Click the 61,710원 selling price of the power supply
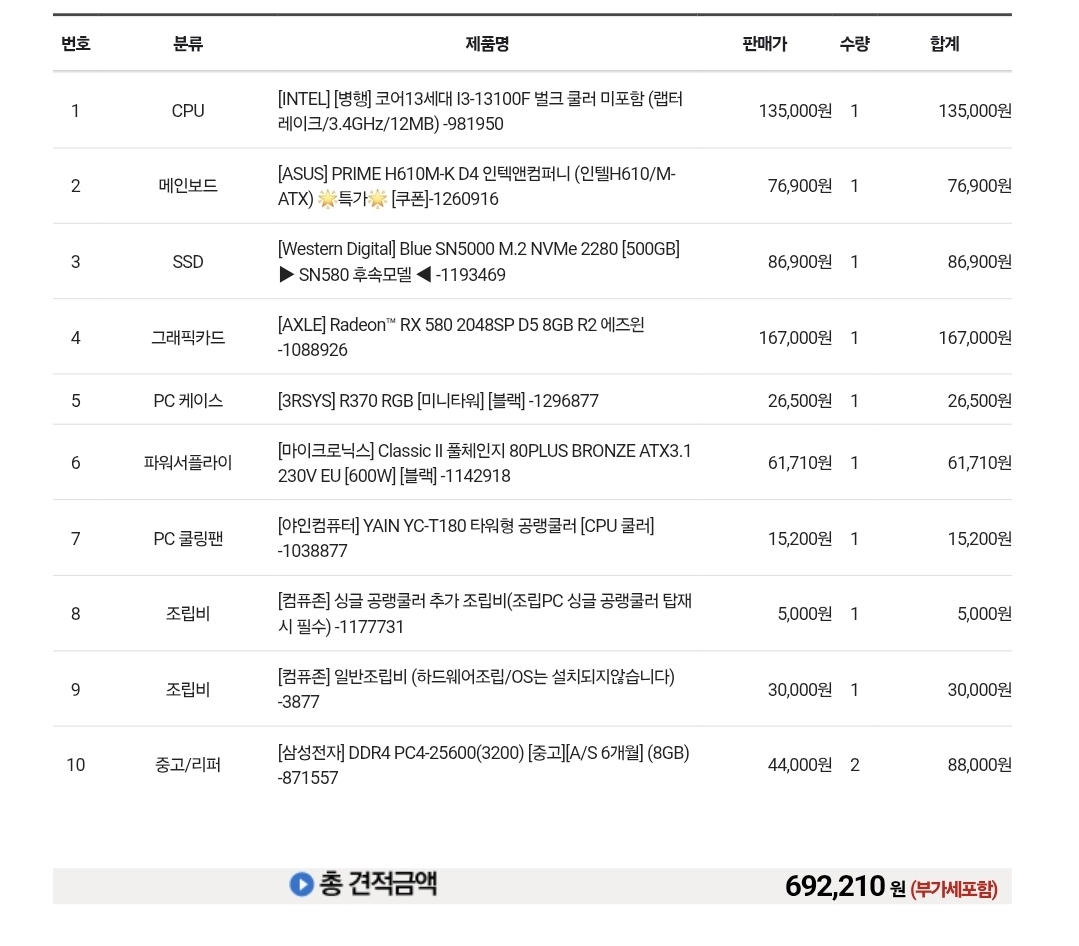The width and height of the screenshot is (1079, 946). (x=800, y=462)
